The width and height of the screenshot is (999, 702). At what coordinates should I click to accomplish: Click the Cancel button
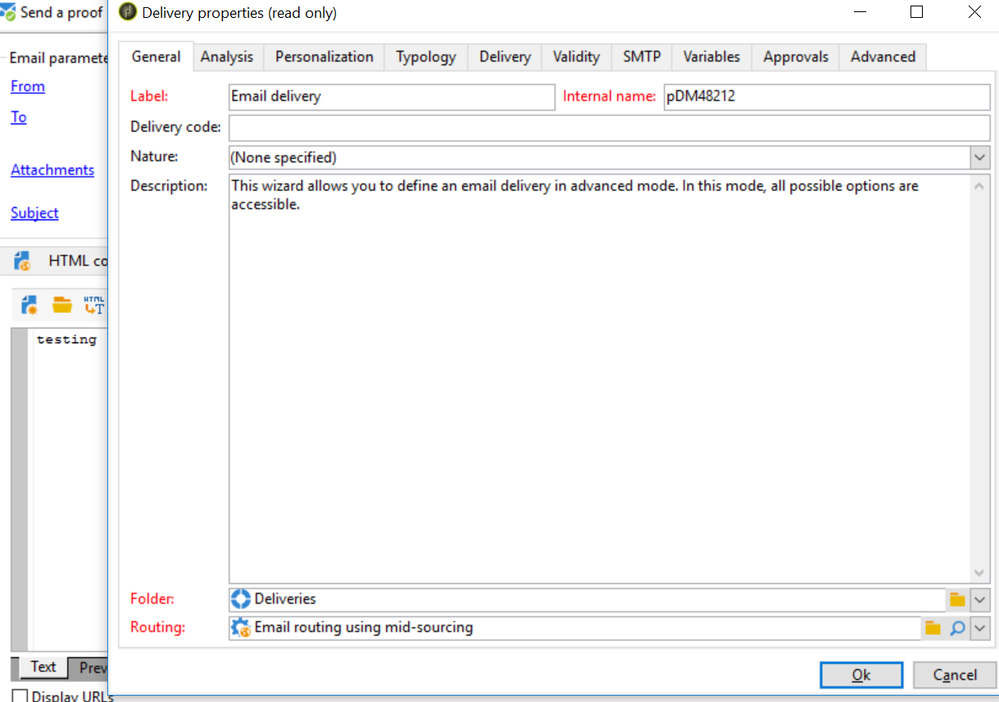tap(954, 675)
